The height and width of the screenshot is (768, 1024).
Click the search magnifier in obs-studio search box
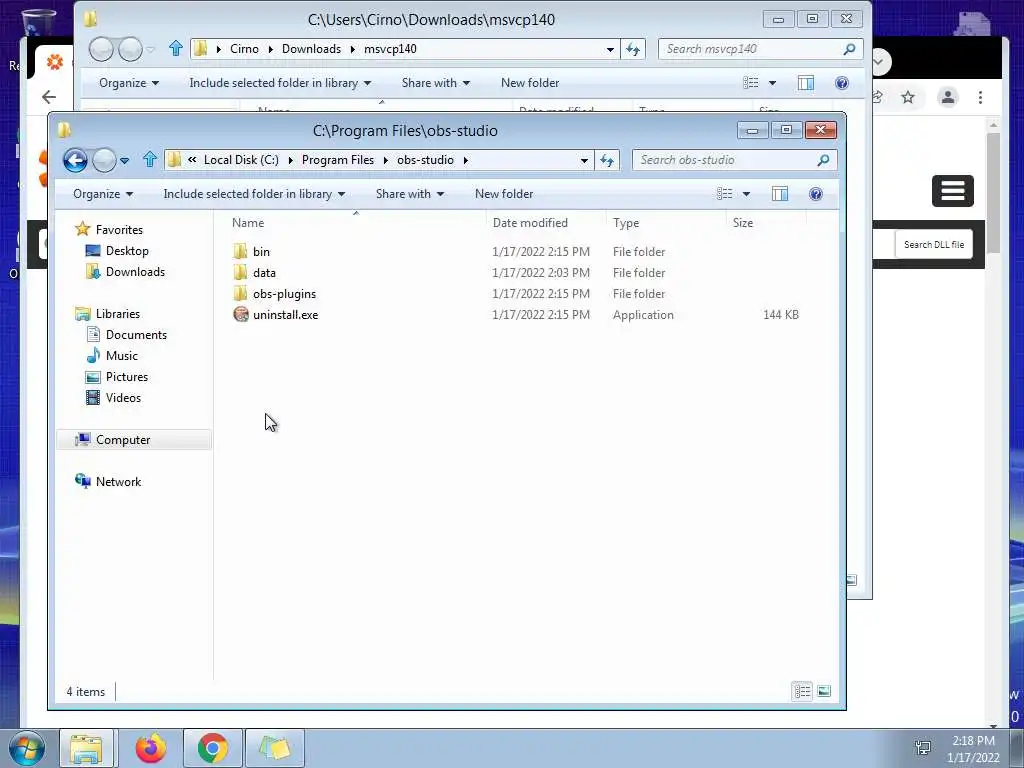pyautogui.click(x=823, y=160)
